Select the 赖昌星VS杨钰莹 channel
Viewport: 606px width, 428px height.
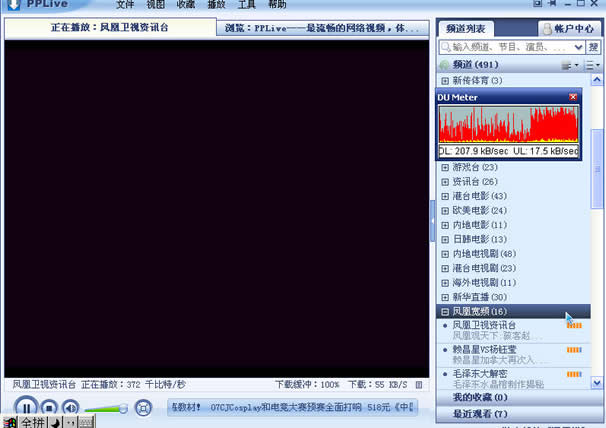tap(514, 355)
